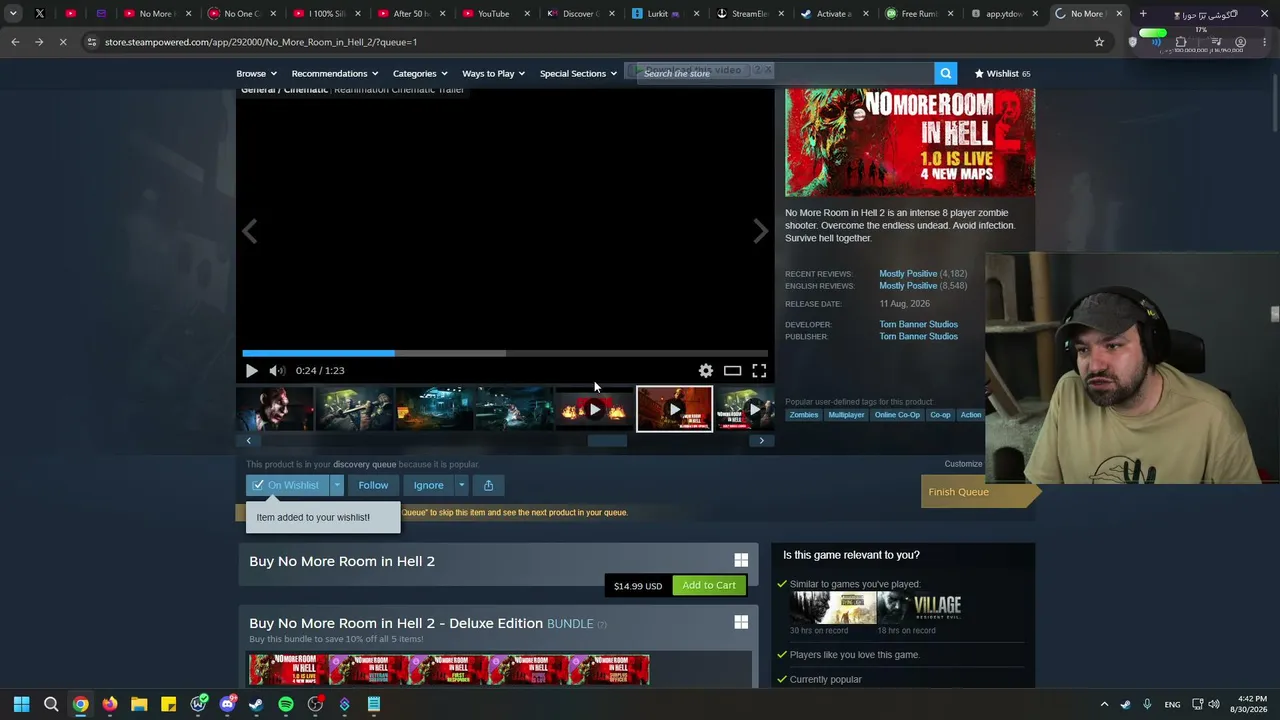View site information icon in address bar

point(91,42)
